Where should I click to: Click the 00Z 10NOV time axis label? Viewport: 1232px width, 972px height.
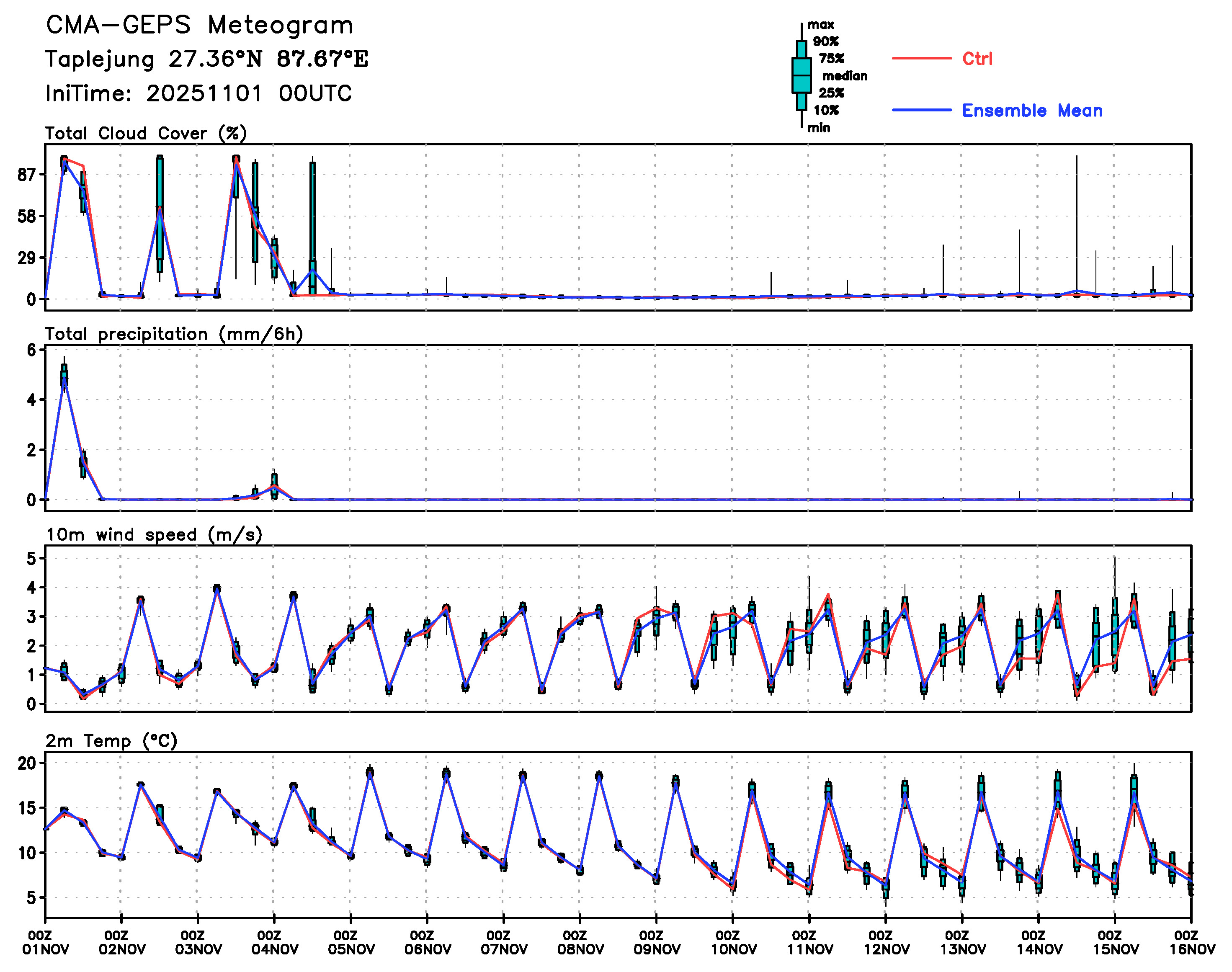pos(733,942)
